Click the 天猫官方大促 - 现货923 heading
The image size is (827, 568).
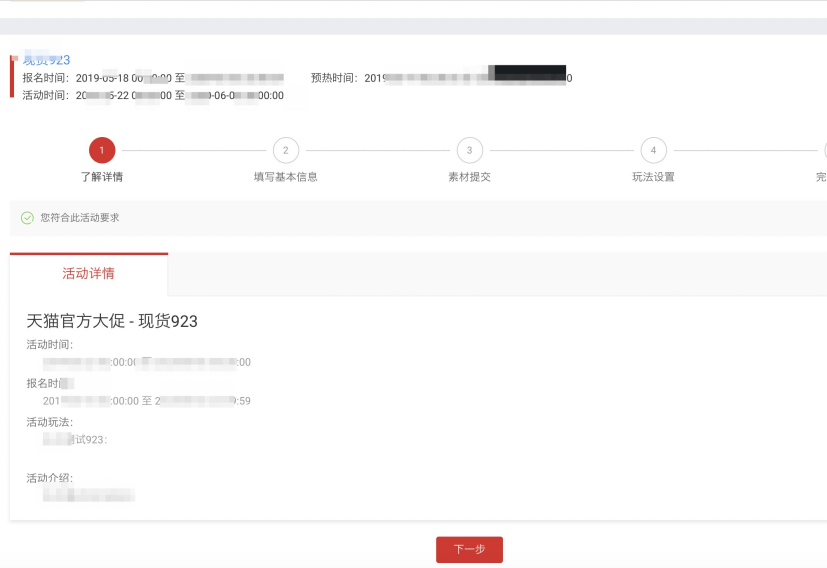point(112,321)
